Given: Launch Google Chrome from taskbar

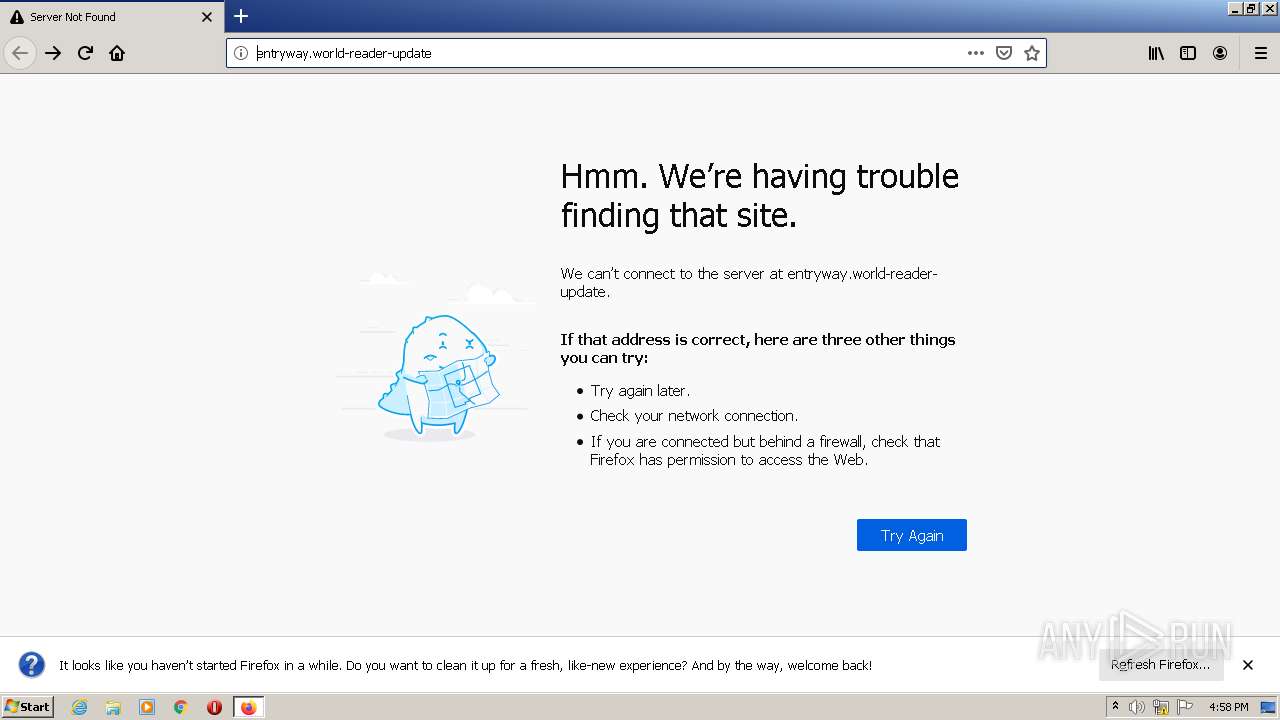Looking at the screenshot, I should pos(181,707).
